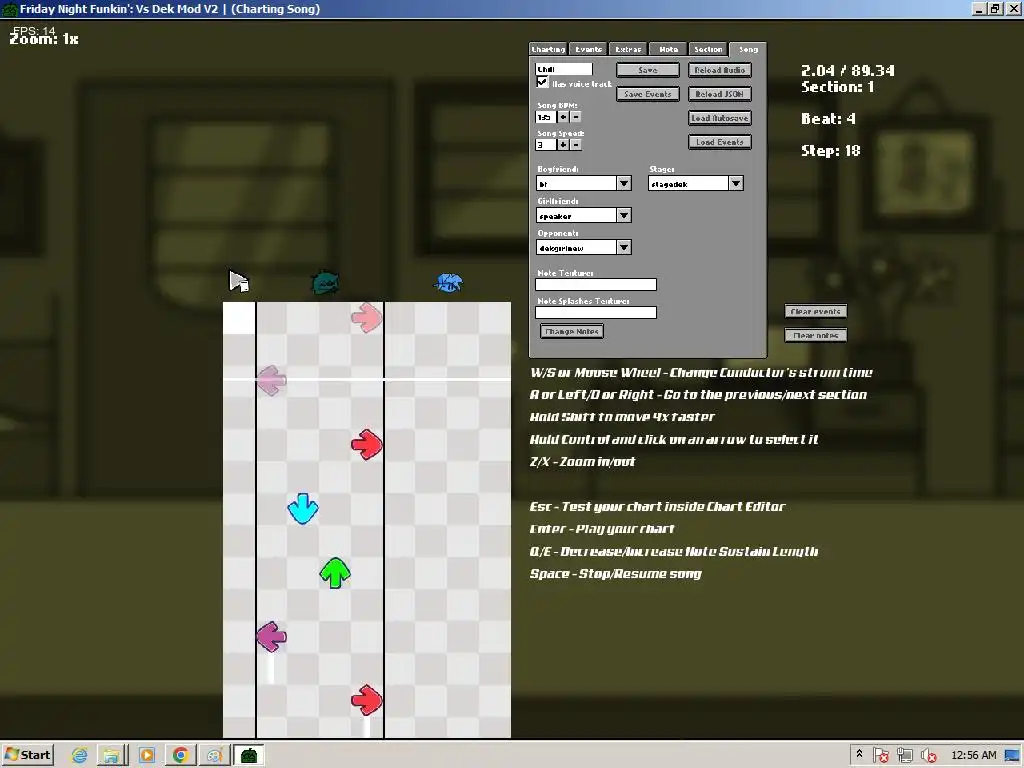This screenshot has width=1024, height=768.
Task: Select the green up arrow note
Action: 335,573
